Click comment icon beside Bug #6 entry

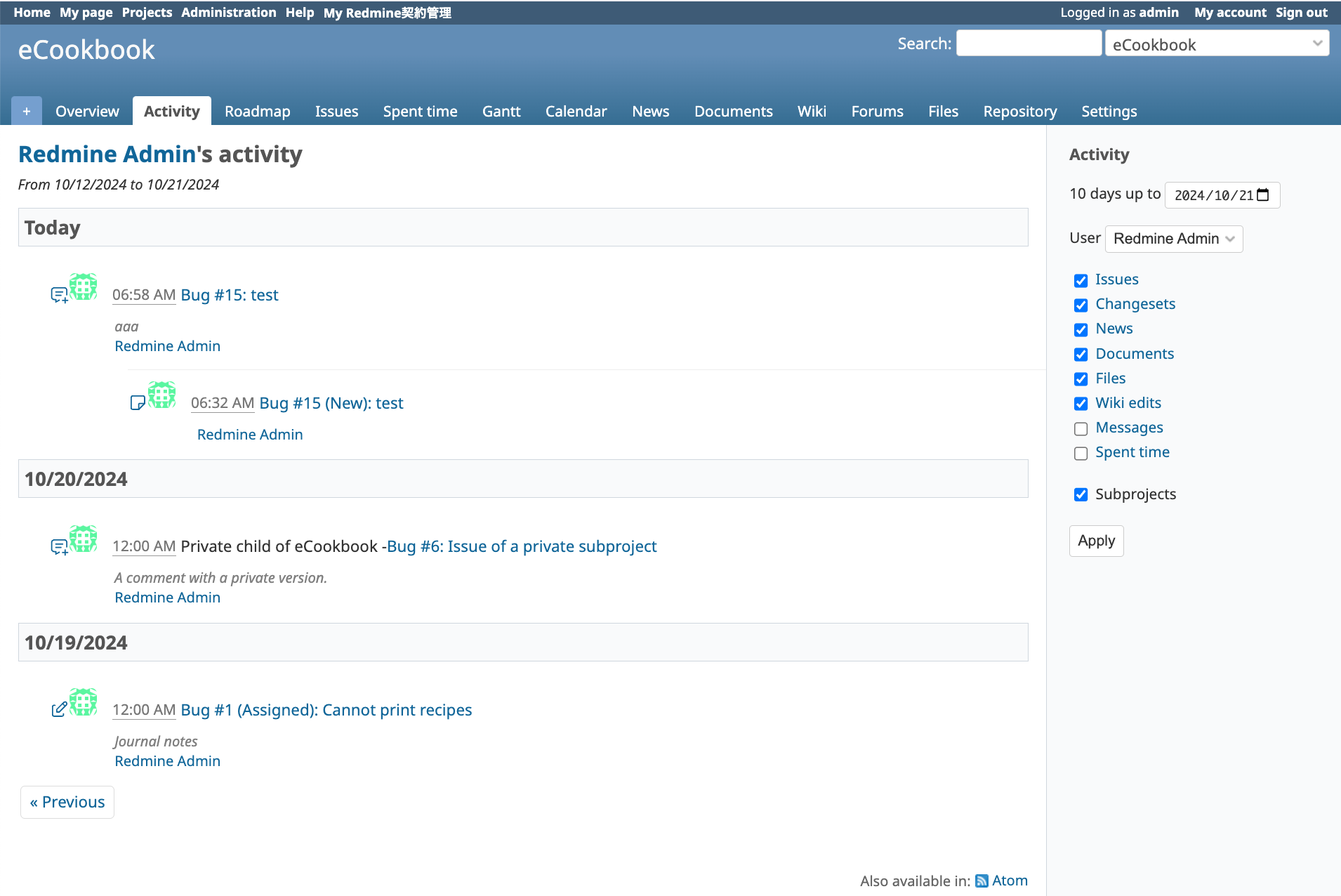(60, 546)
